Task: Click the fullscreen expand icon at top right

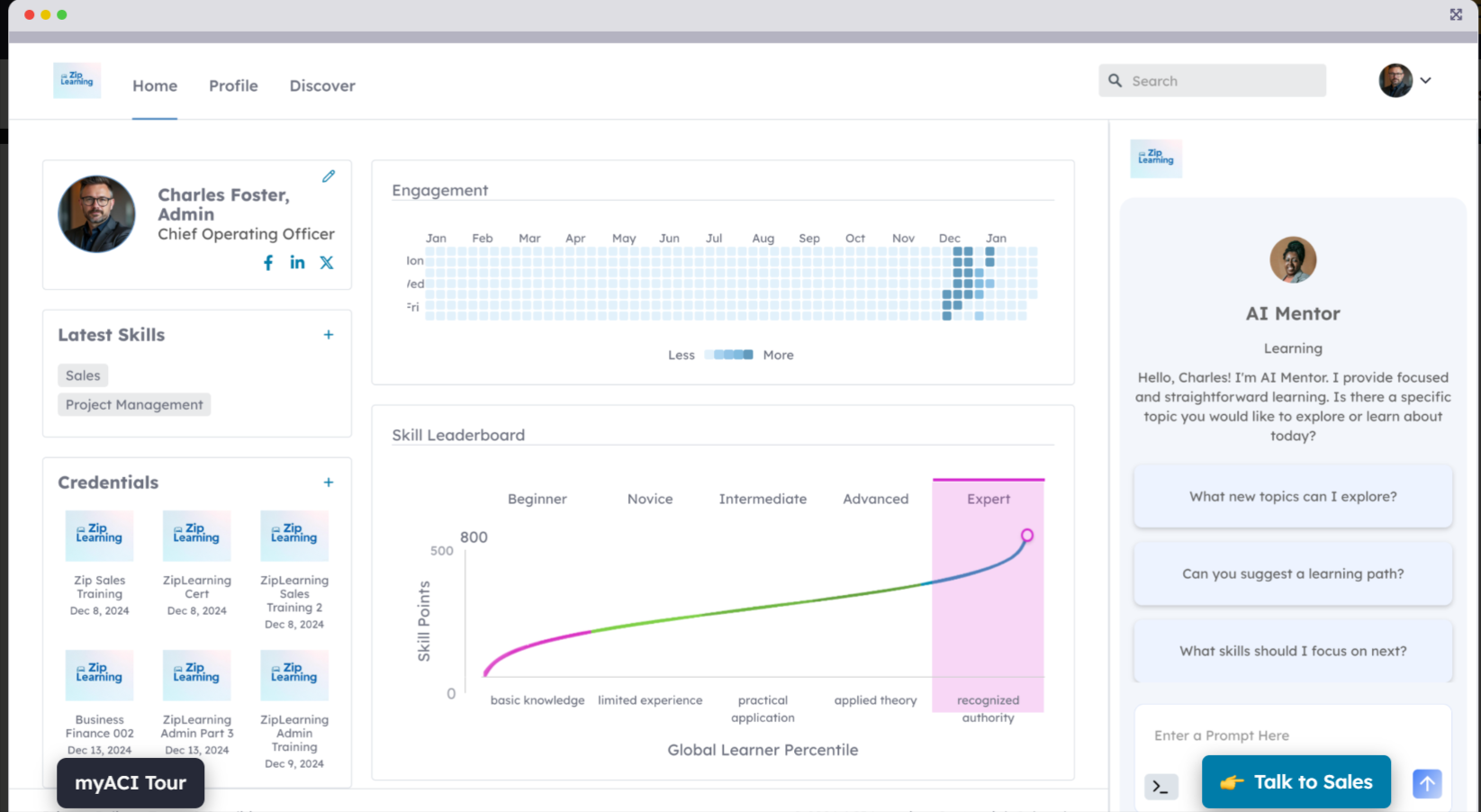Action: pos(1456,14)
